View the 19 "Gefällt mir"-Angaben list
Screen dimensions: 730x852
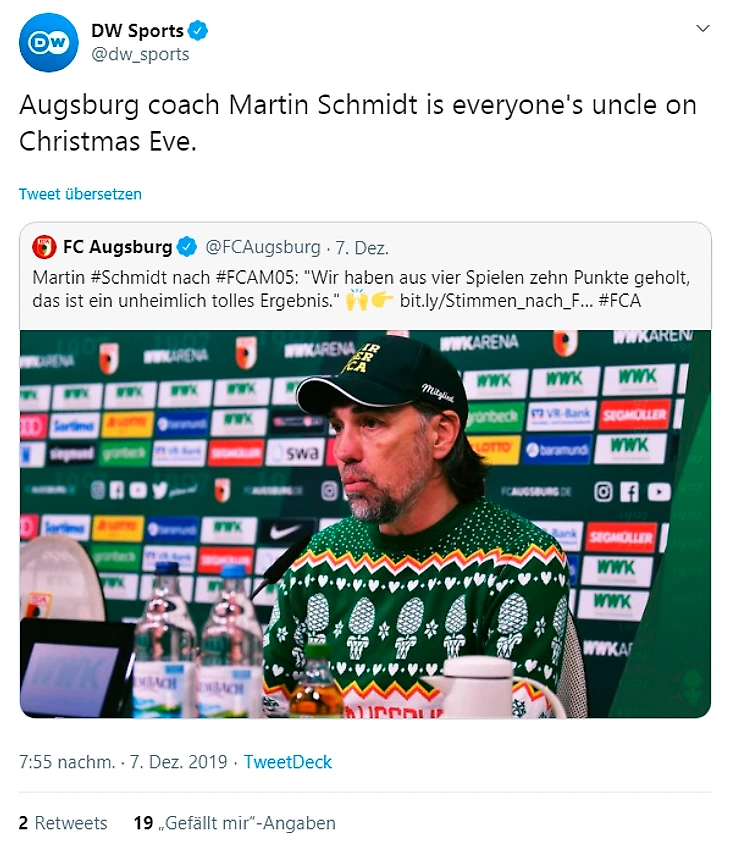[x=235, y=823]
